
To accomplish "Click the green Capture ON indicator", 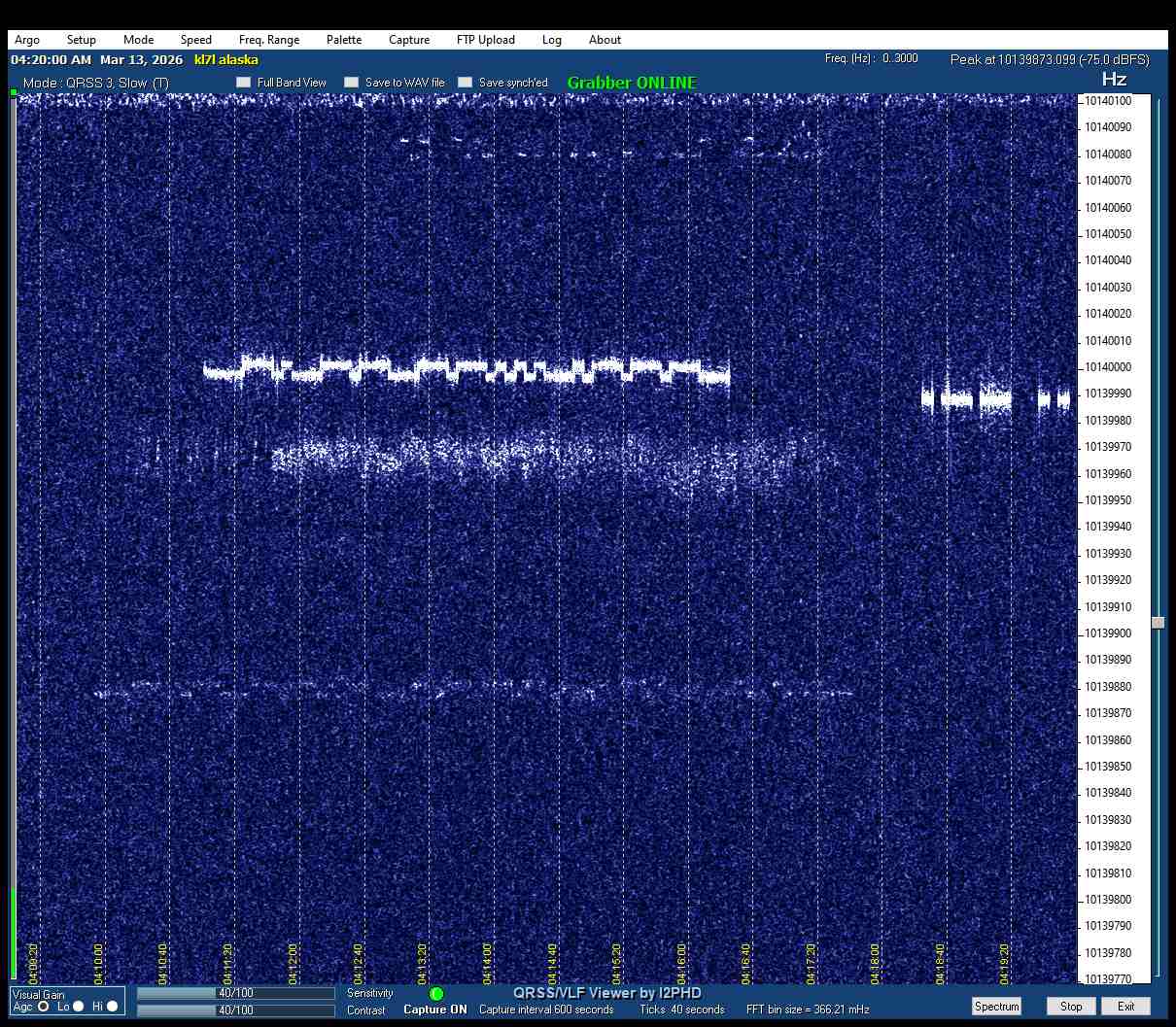I will pyautogui.click(x=436, y=994).
